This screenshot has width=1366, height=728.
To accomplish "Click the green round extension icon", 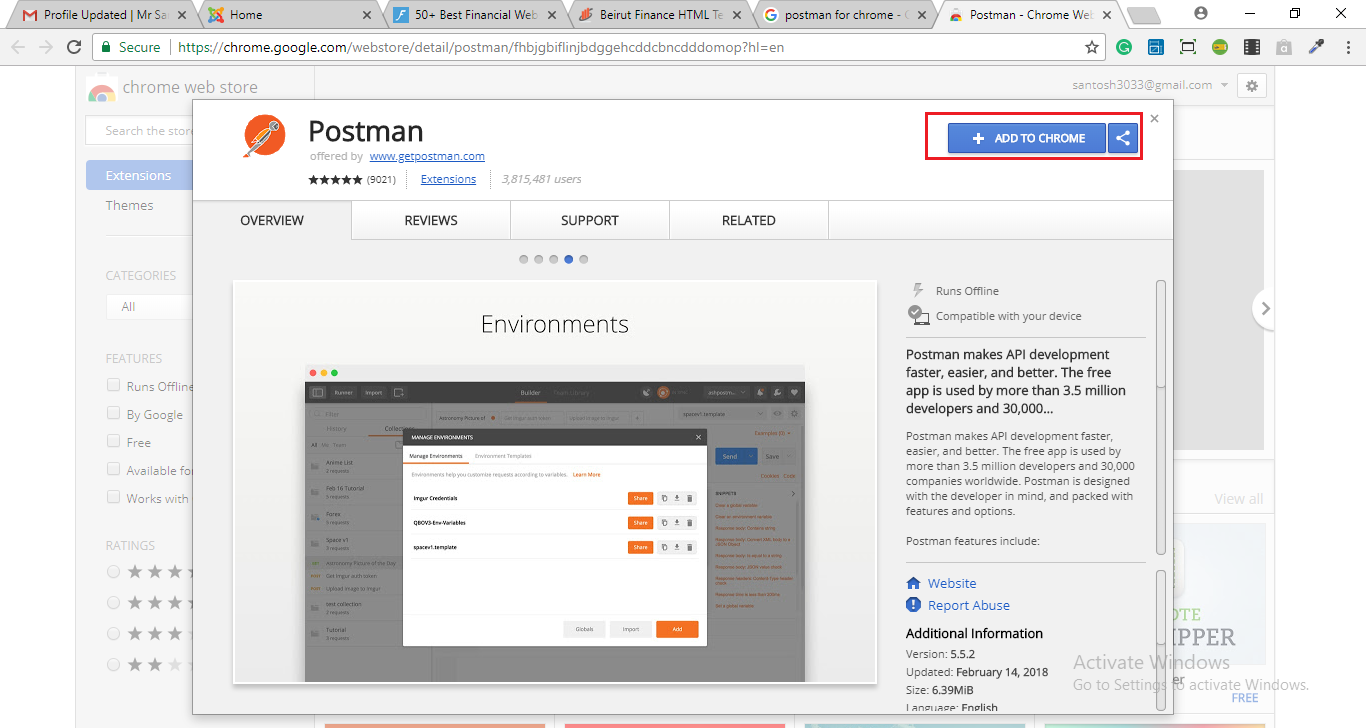I will (1220, 47).
